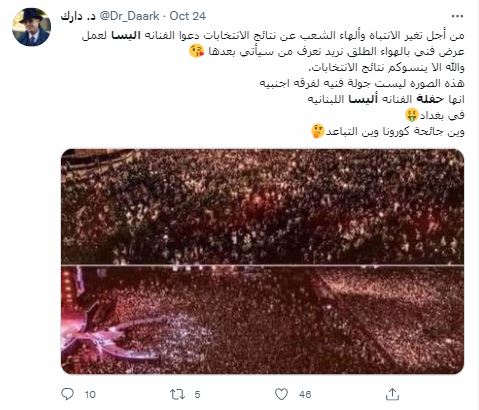View the retweet count 5
Screen dimensions: 479x410
[197, 395]
